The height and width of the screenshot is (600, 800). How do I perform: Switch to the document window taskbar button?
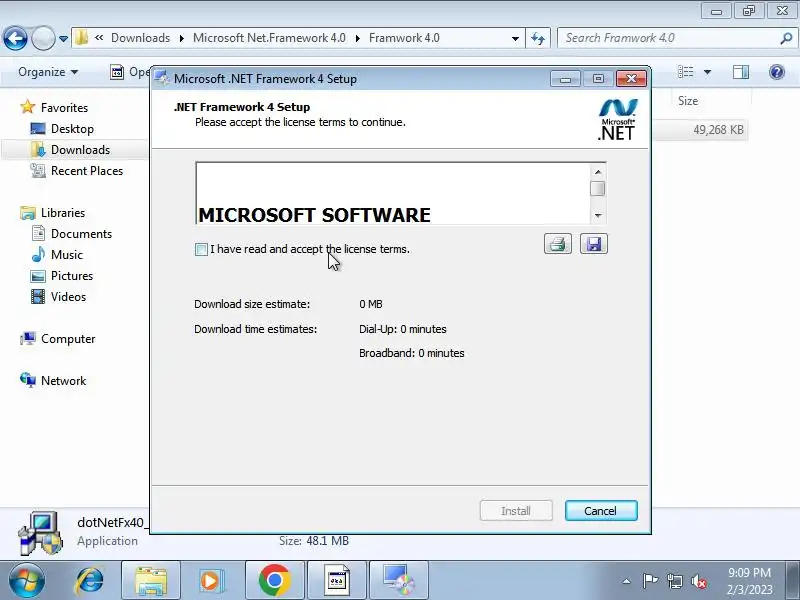pyautogui.click(x=337, y=580)
